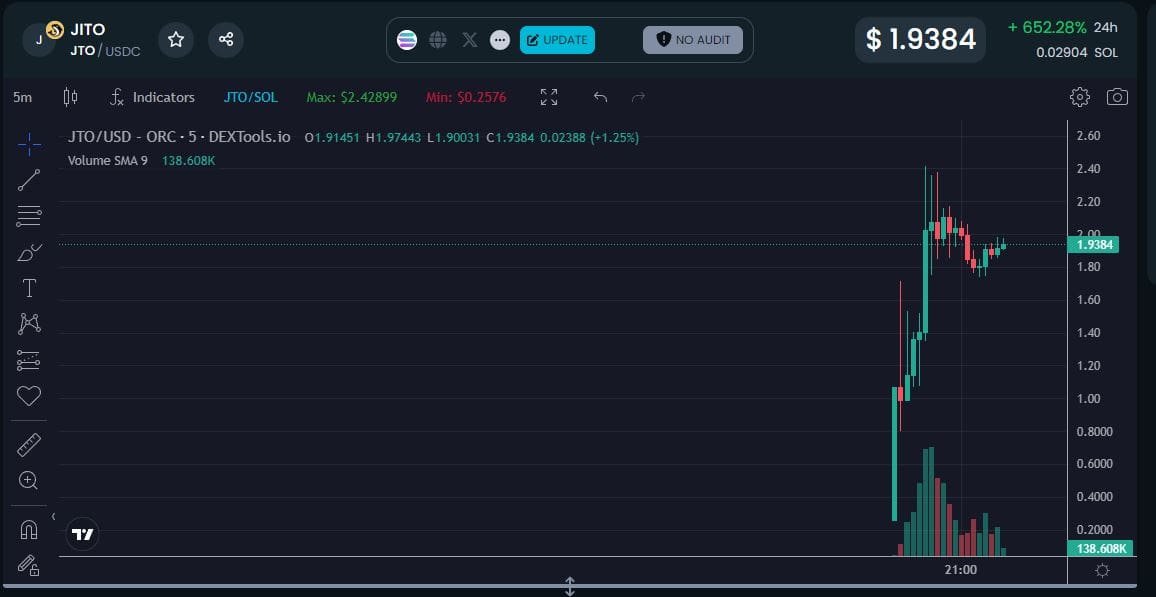This screenshot has width=1156, height=597.
Task: Click the TradingView watermark logo
Action: pyautogui.click(x=82, y=533)
